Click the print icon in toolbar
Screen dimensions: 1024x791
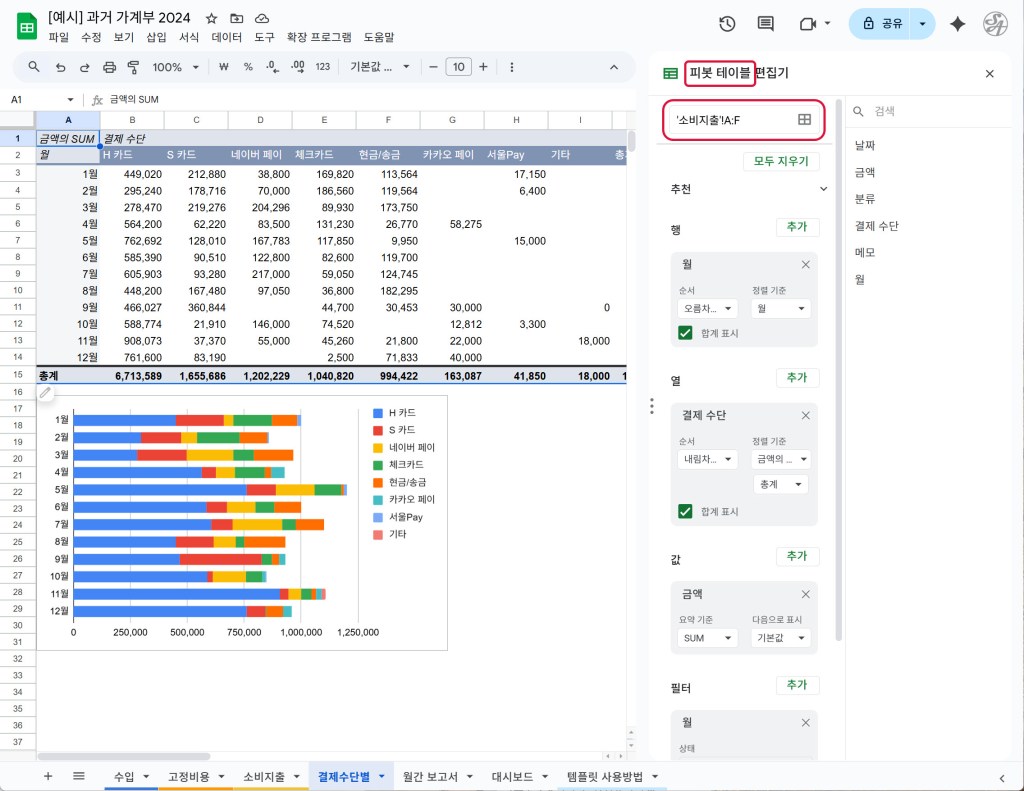pos(110,67)
